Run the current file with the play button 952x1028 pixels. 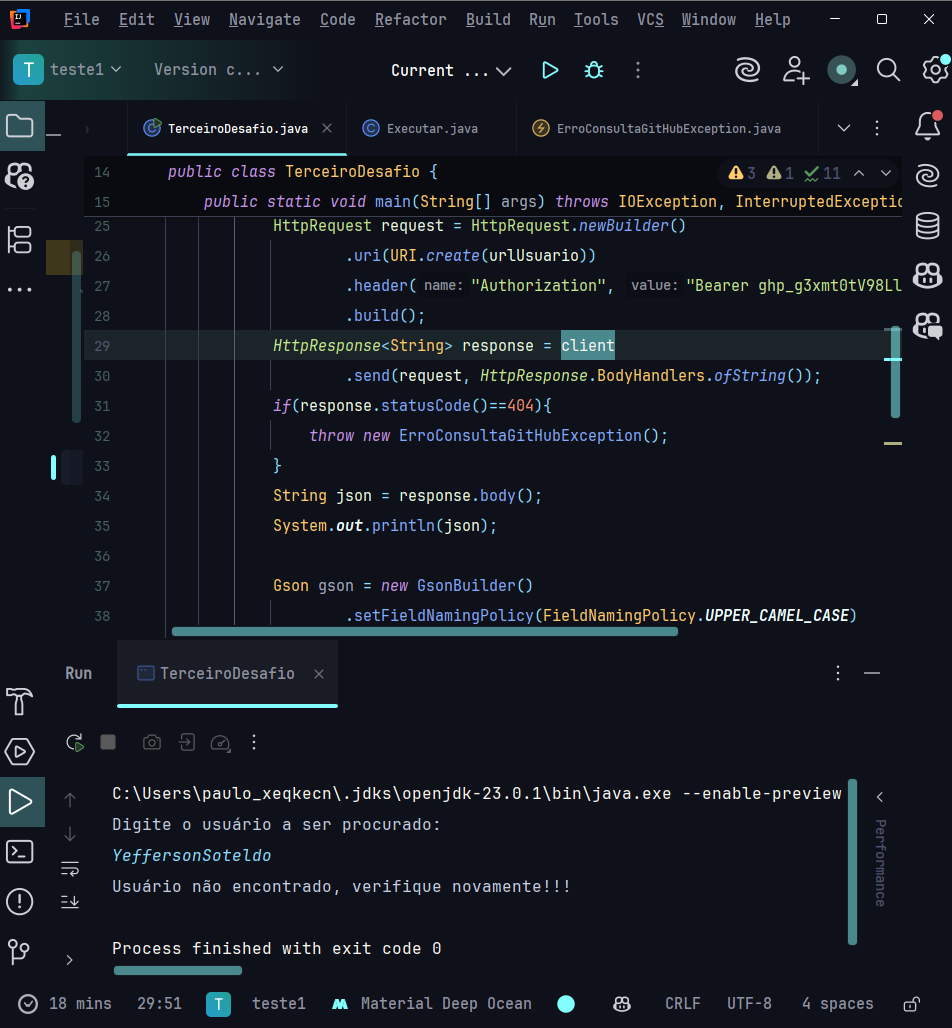point(550,70)
